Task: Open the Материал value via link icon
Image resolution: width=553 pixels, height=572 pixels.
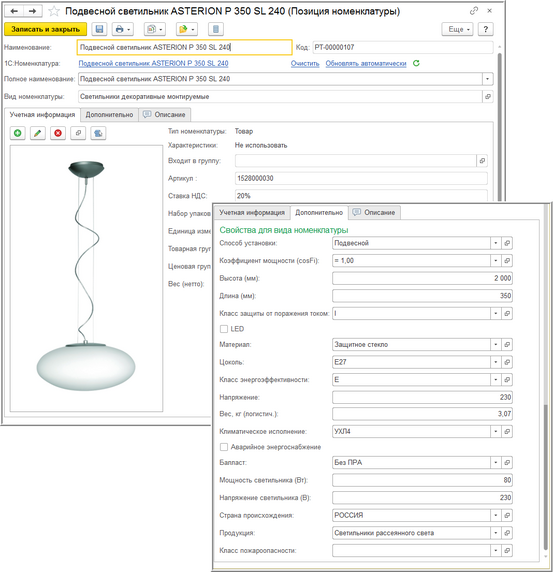Action: (507, 344)
